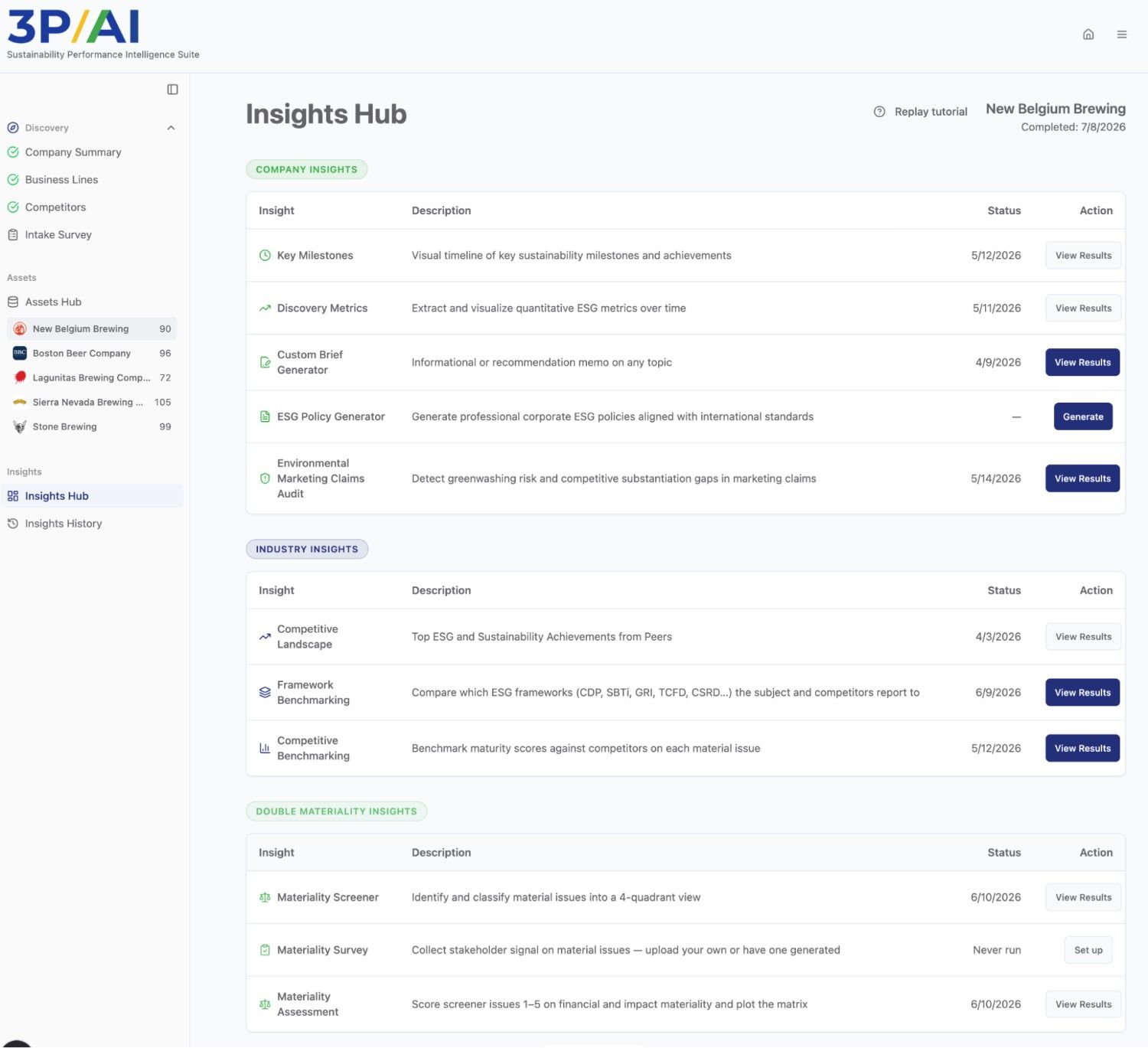Click Set up for Materiality Survey
Screen dimensions: 1148x1048
pyautogui.click(x=1088, y=951)
